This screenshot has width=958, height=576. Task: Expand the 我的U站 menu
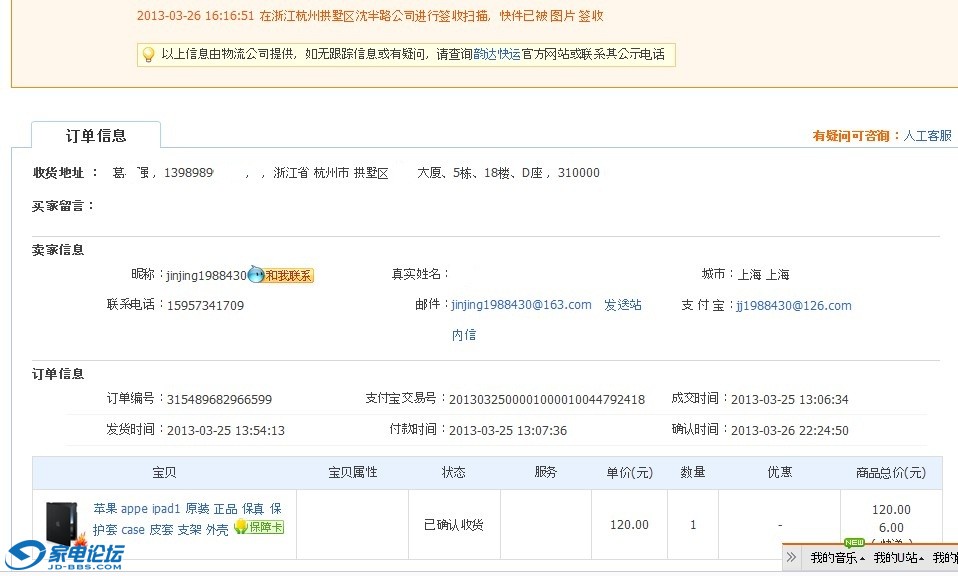[897, 557]
